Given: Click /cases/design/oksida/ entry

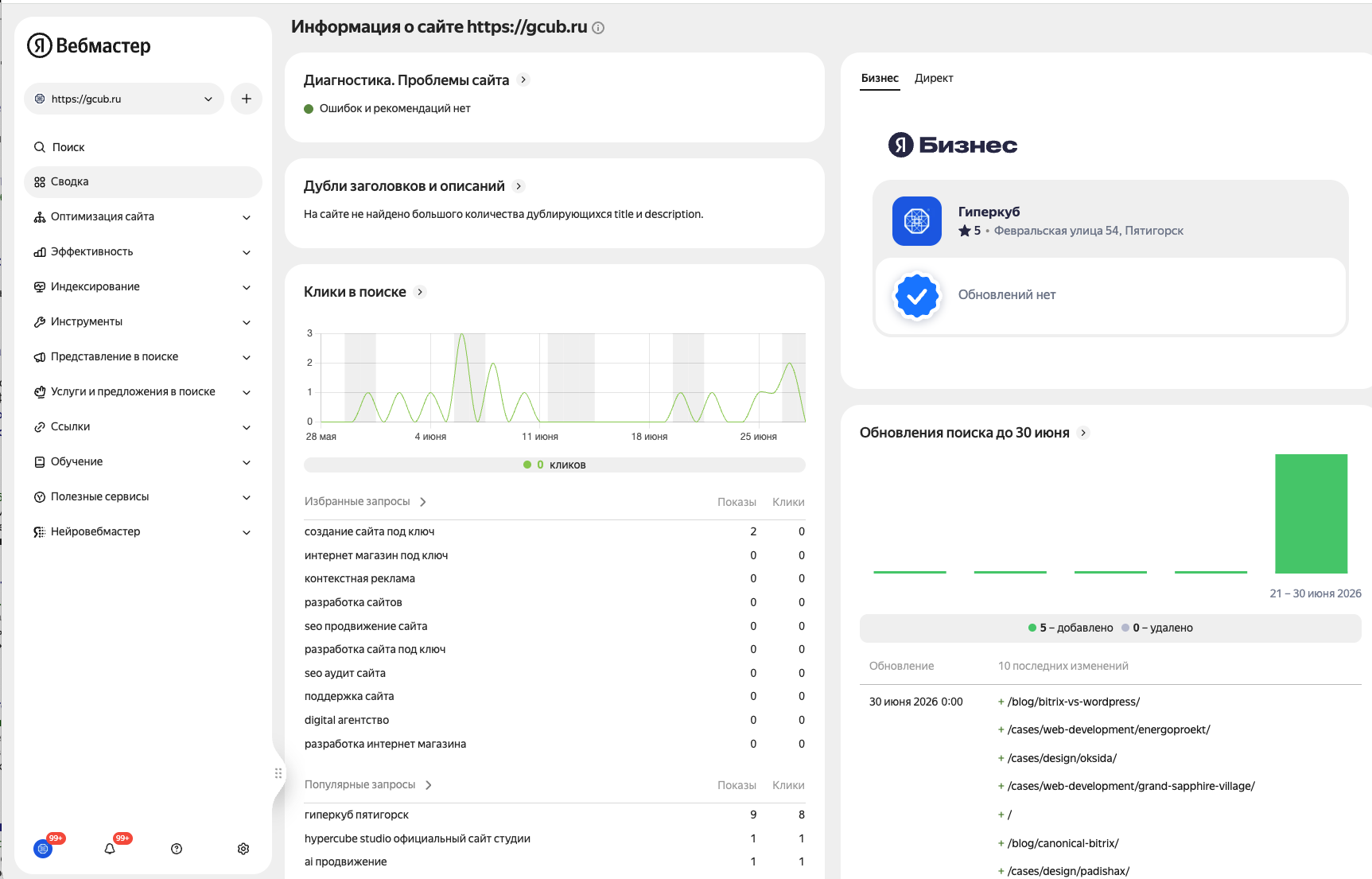Looking at the screenshot, I should click(1062, 758).
